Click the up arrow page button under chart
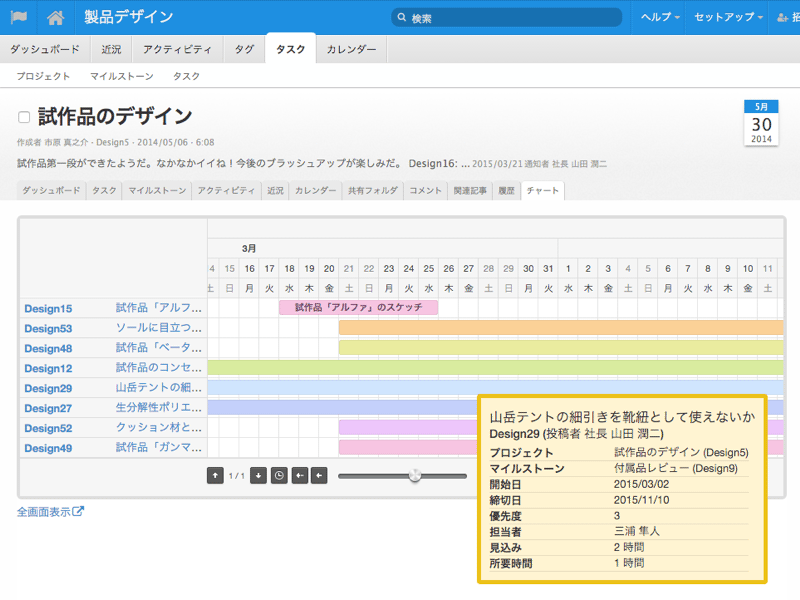 point(215,476)
